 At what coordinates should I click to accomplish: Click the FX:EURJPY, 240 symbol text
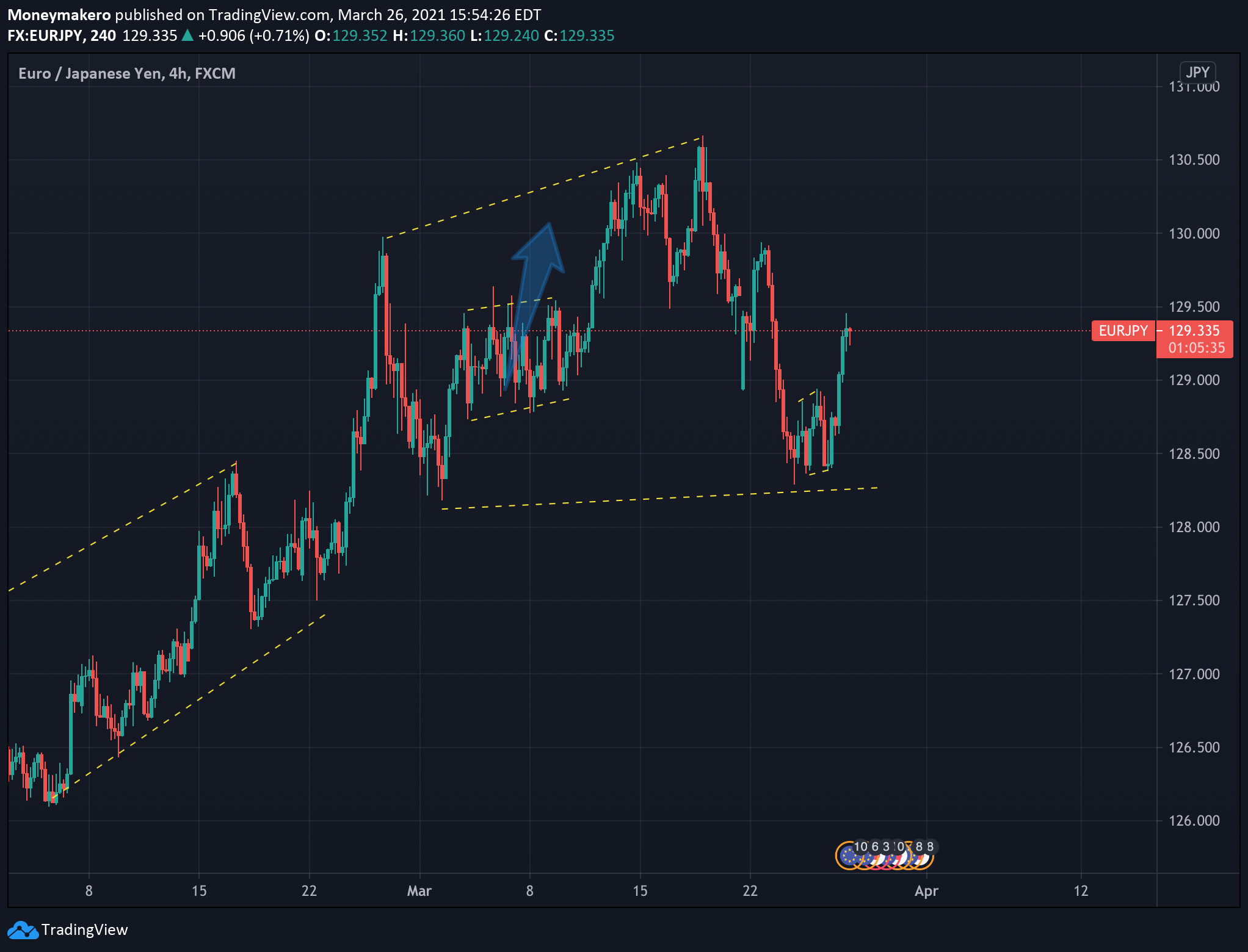tap(62, 35)
